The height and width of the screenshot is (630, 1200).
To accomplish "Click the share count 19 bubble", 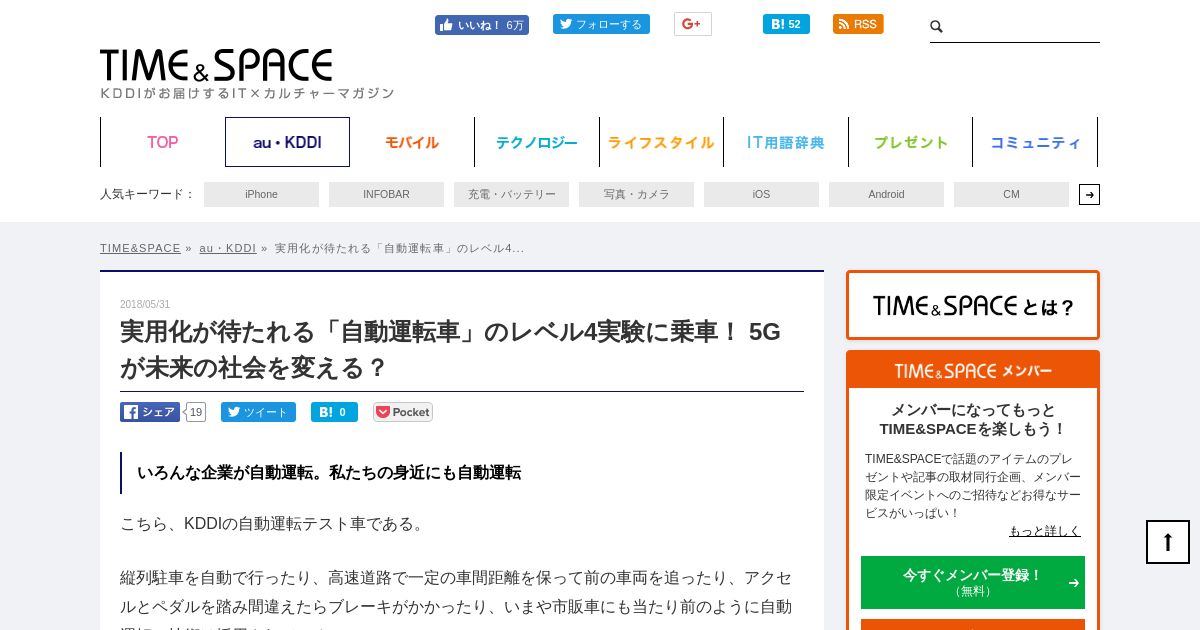I will click(x=196, y=412).
